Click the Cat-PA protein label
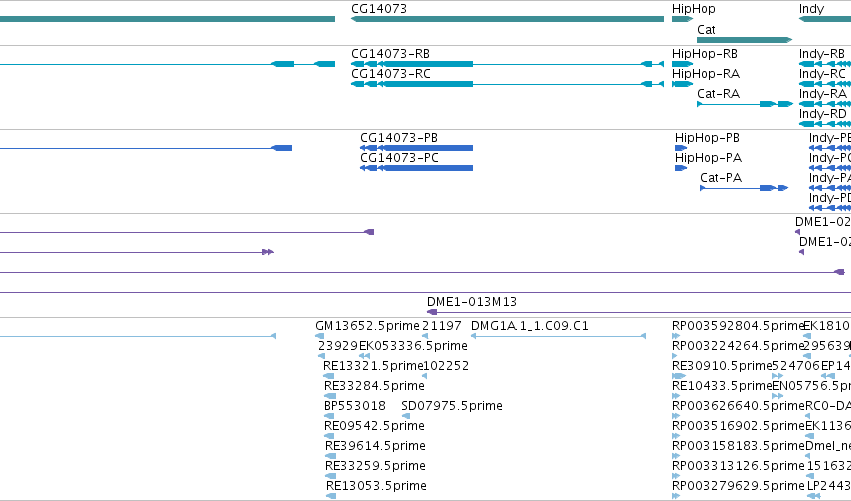This screenshot has width=851, height=501. coord(721,178)
